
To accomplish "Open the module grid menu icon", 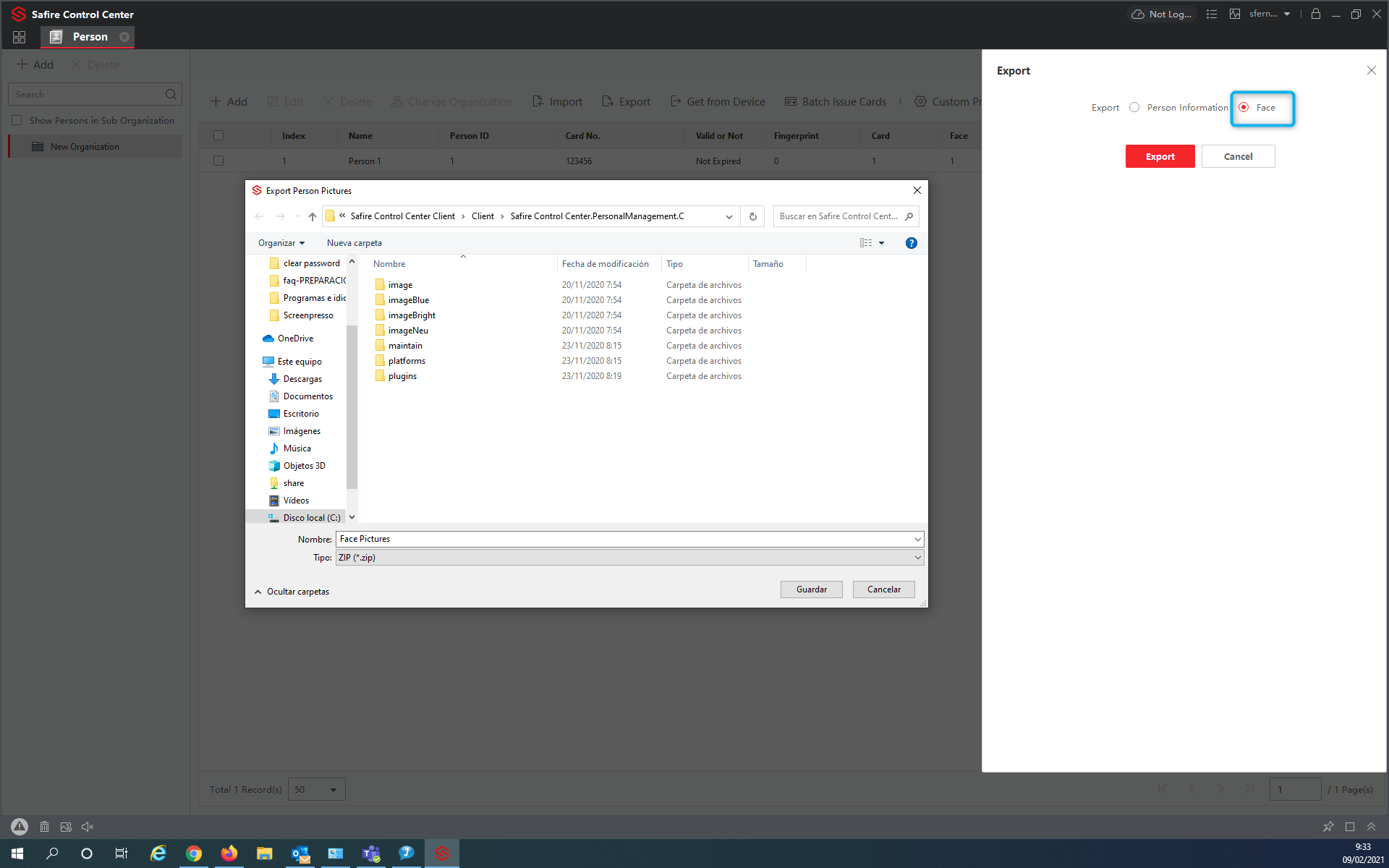I will coord(19,37).
